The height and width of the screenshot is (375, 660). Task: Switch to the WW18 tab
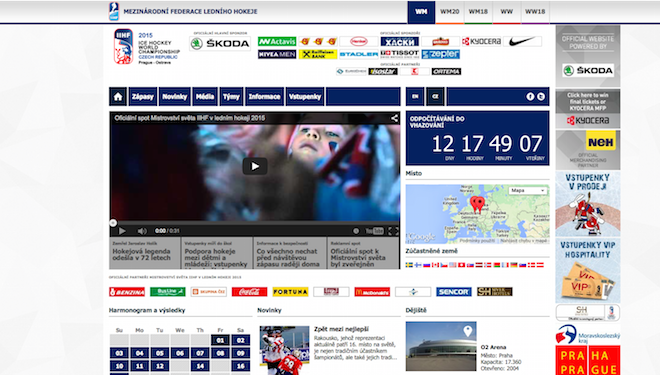(x=535, y=12)
